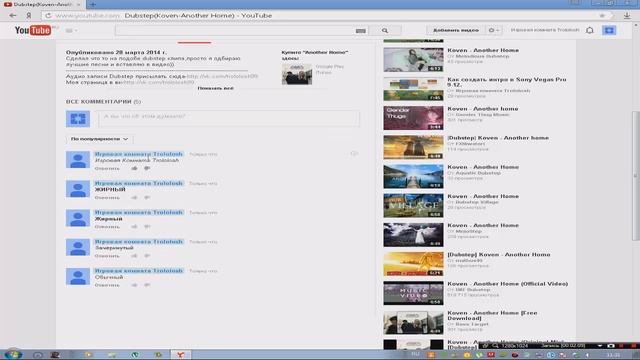Open the Windows Start button
This screenshot has height=360, width=640.
click(12, 355)
